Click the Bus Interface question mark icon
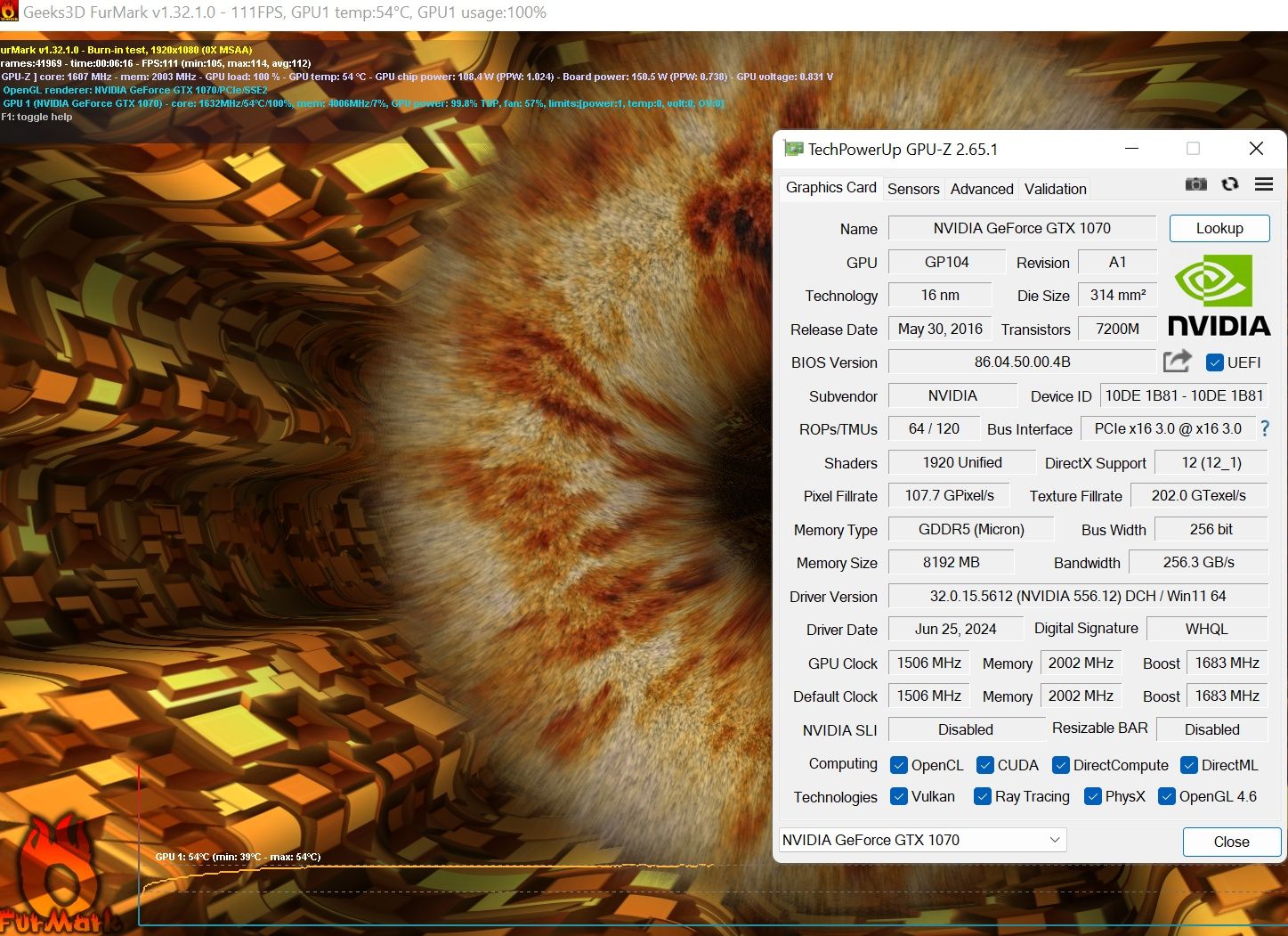This screenshot has height=936, width=1288. tap(1265, 428)
